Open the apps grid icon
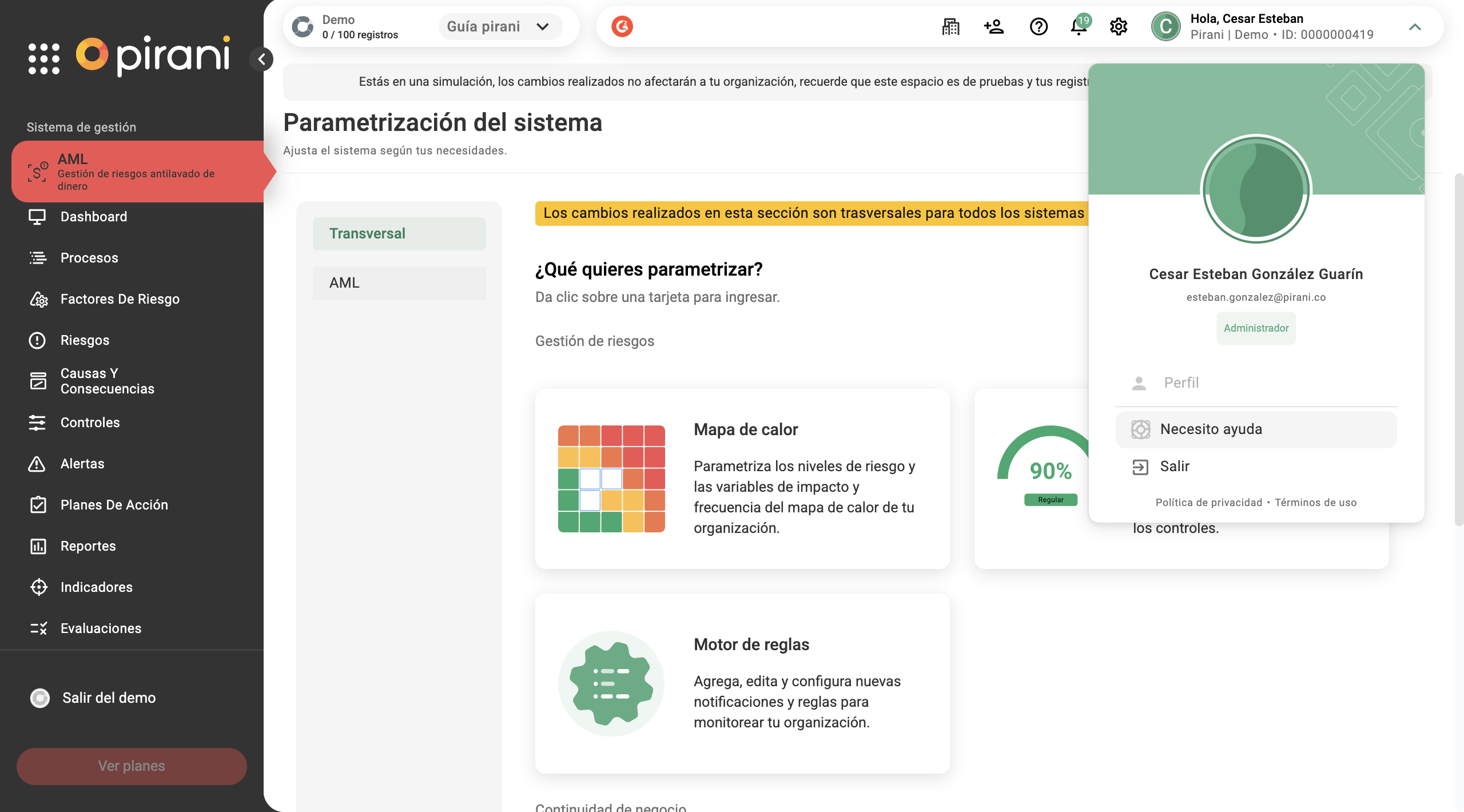 click(43, 58)
